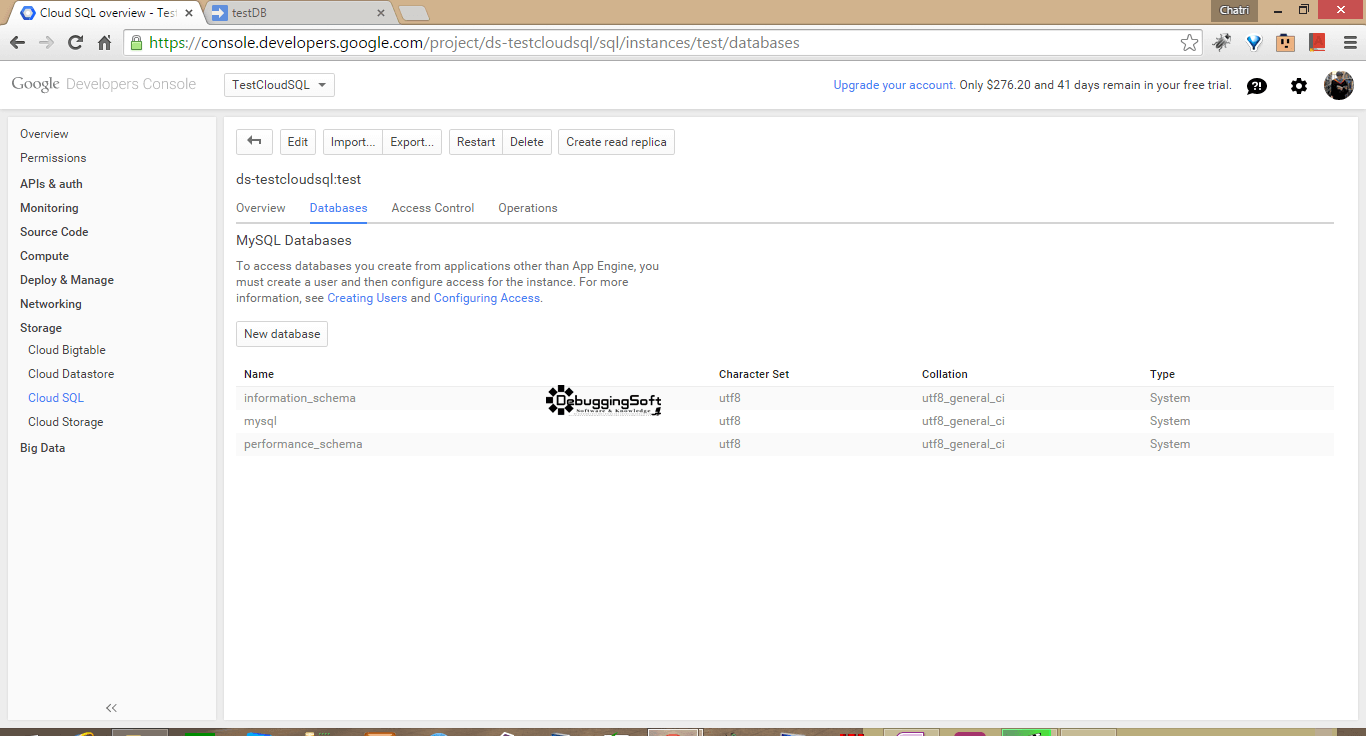1366x736 pixels.
Task: Close the testDB browser tab
Action: [x=380, y=13]
